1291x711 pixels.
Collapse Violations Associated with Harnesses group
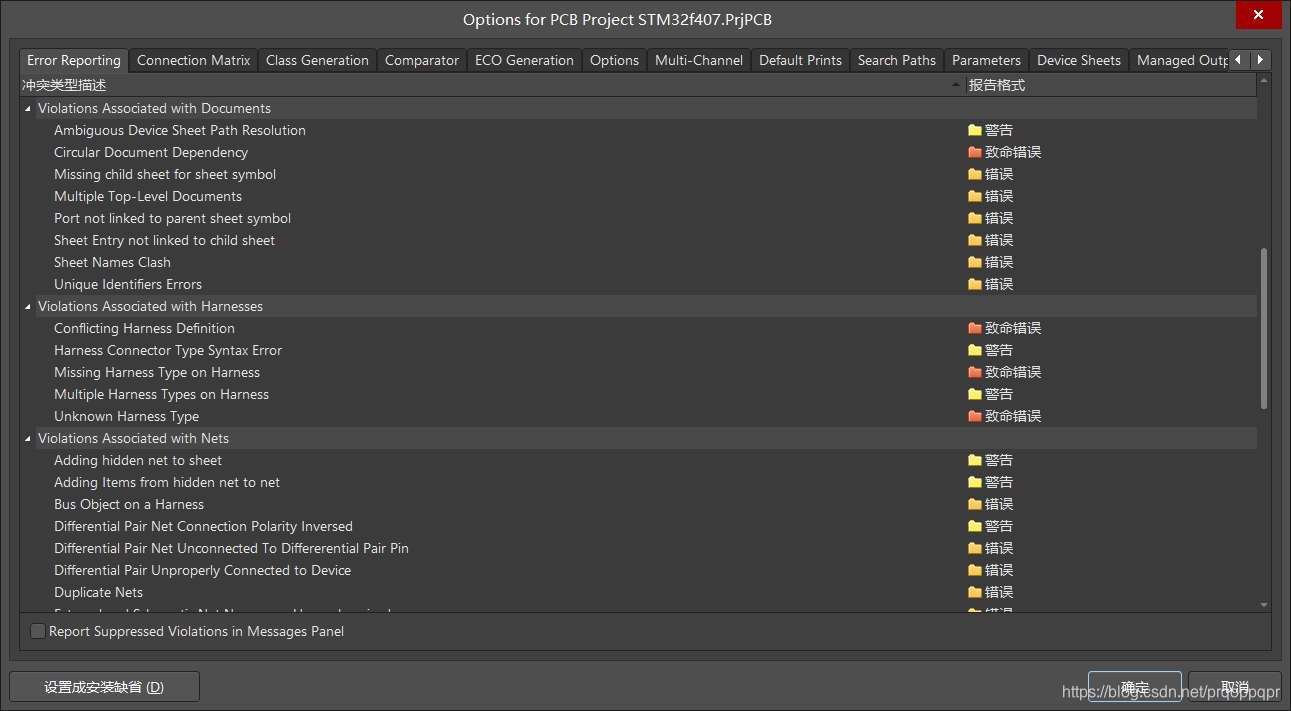tap(28, 306)
